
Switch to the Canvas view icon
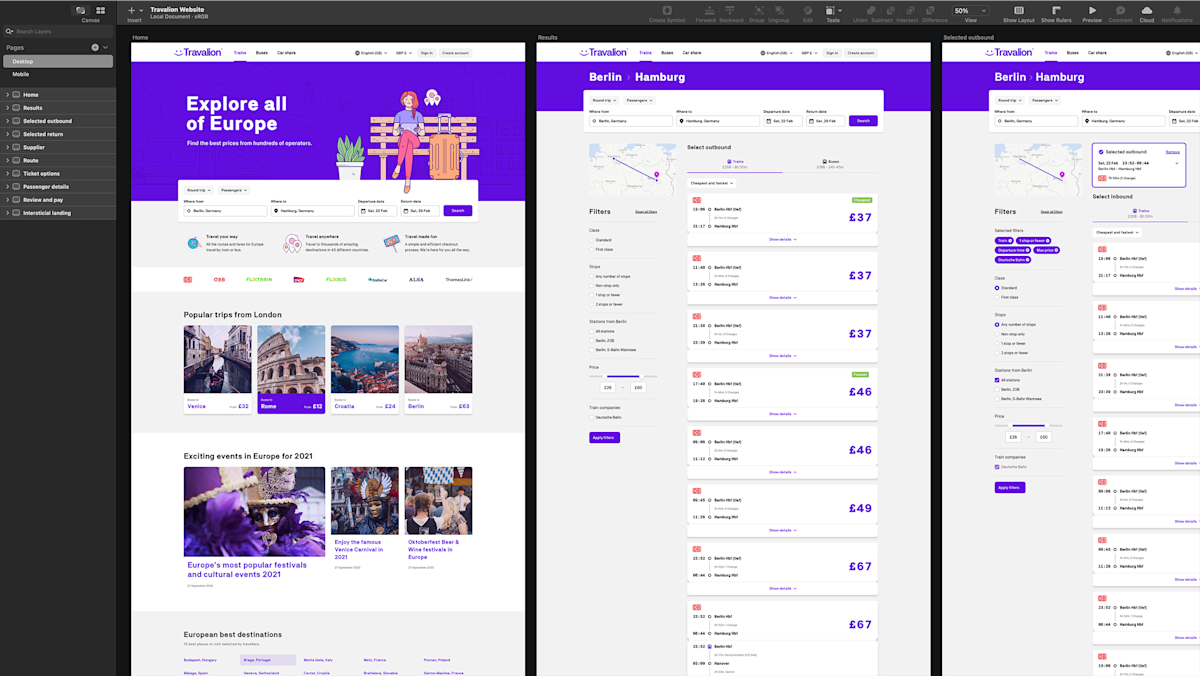pyautogui.click(x=81, y=10)
